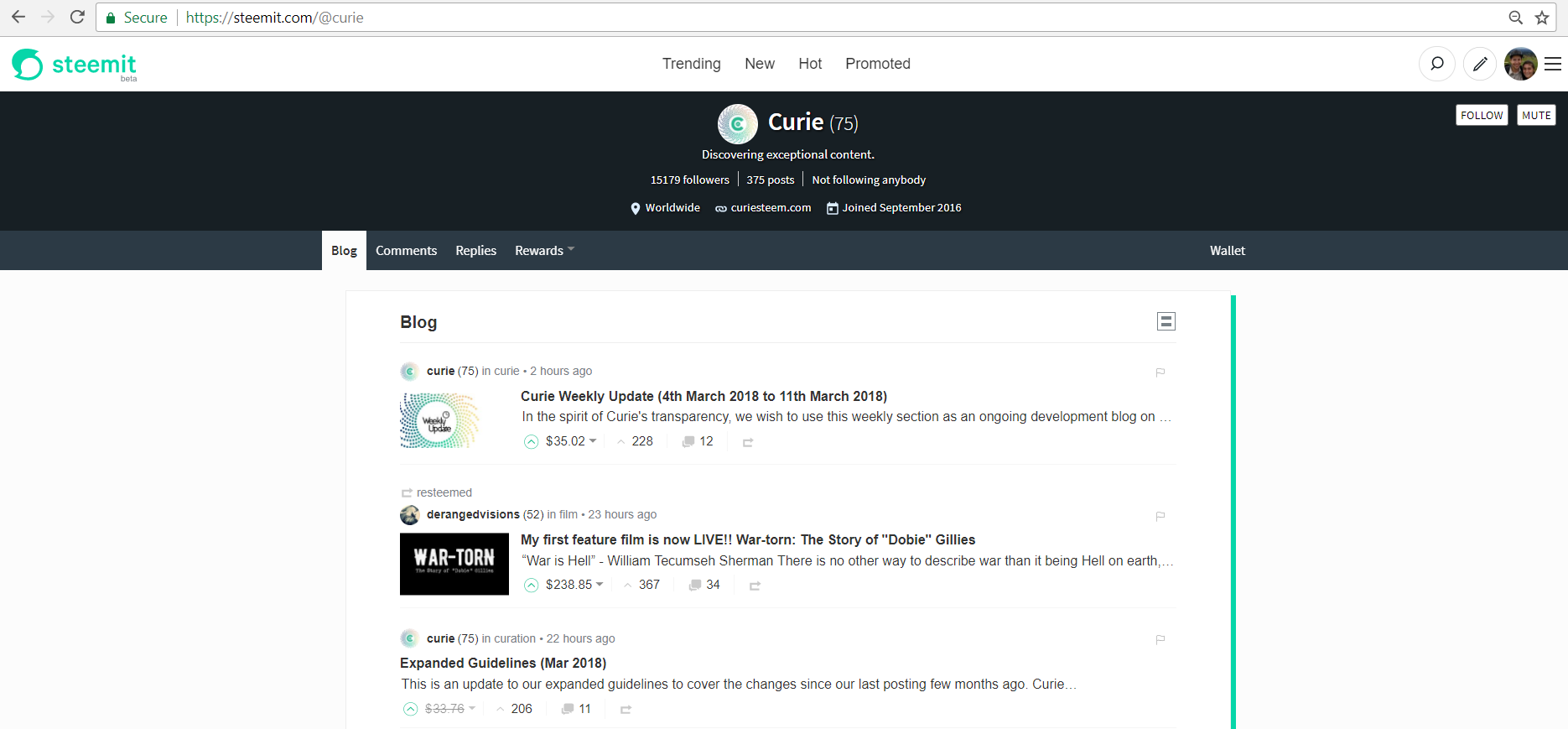Viewport: 1568px width, 729px height.
Task: Open War-torn feature film post title
Action: [x=748, y=539]
